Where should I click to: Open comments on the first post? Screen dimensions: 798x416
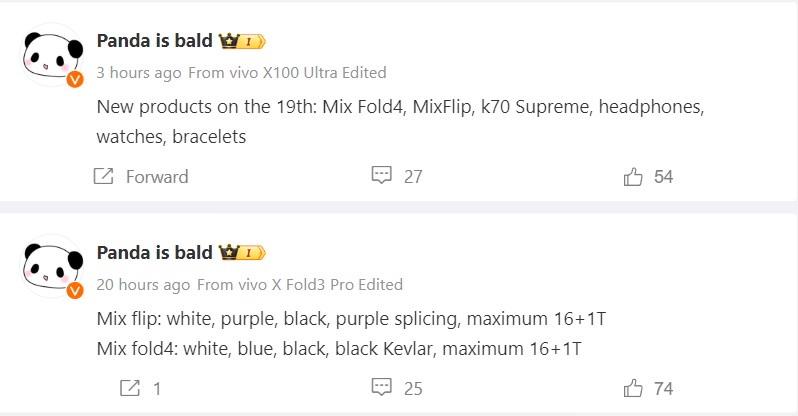(x=381, y=176)
